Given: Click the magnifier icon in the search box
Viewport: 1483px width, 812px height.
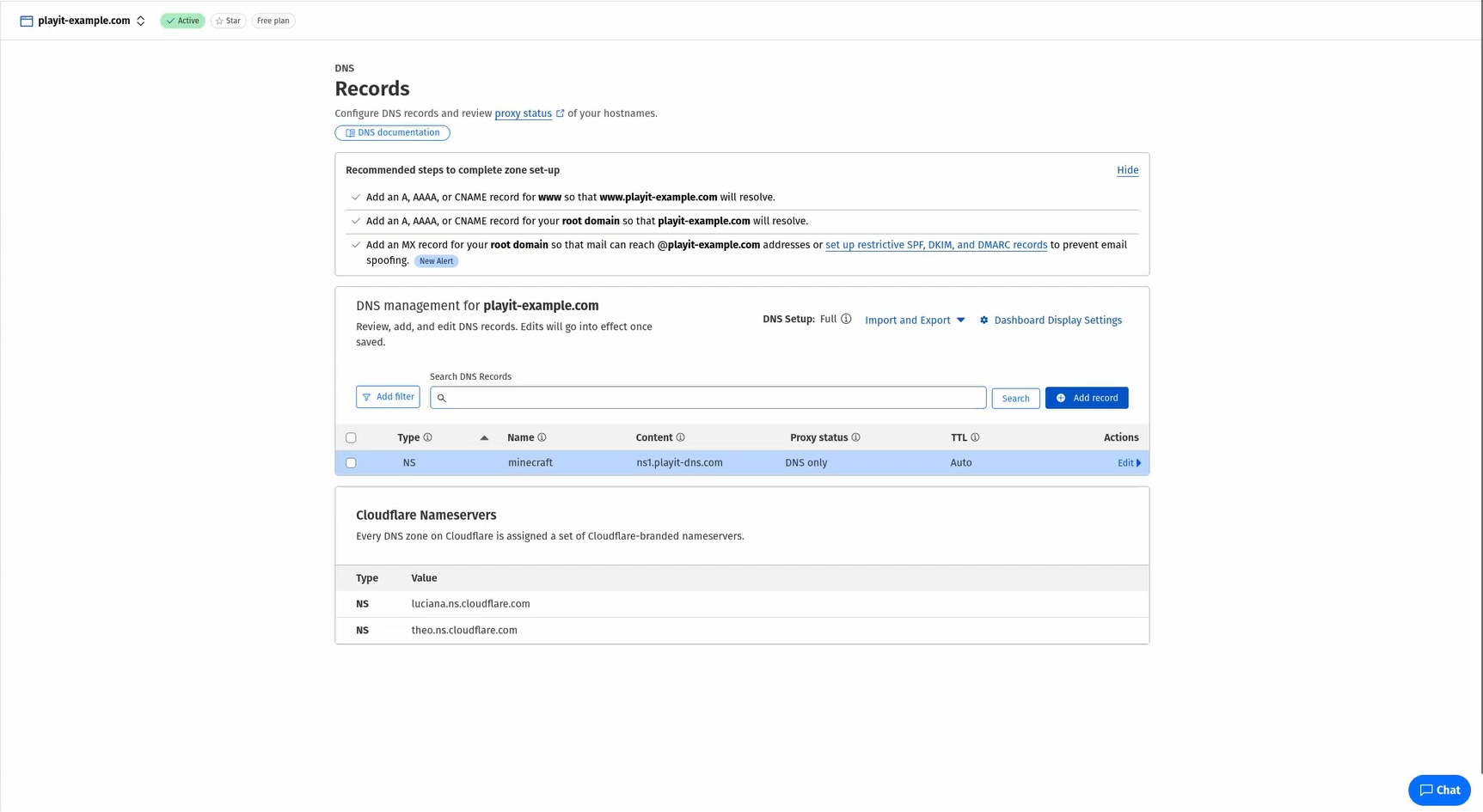Looking at the screenshot, I should coord(442,398).
